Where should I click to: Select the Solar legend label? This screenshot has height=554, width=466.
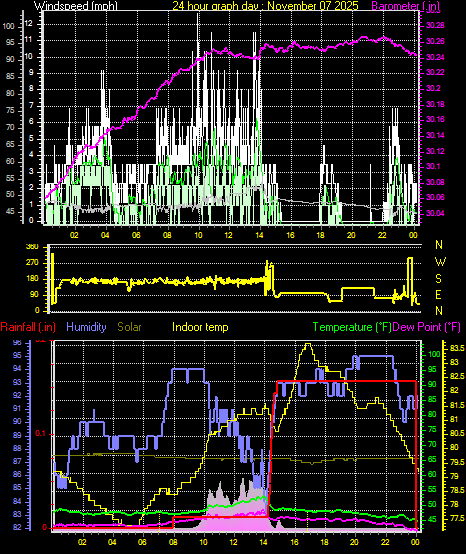point(129,327)
